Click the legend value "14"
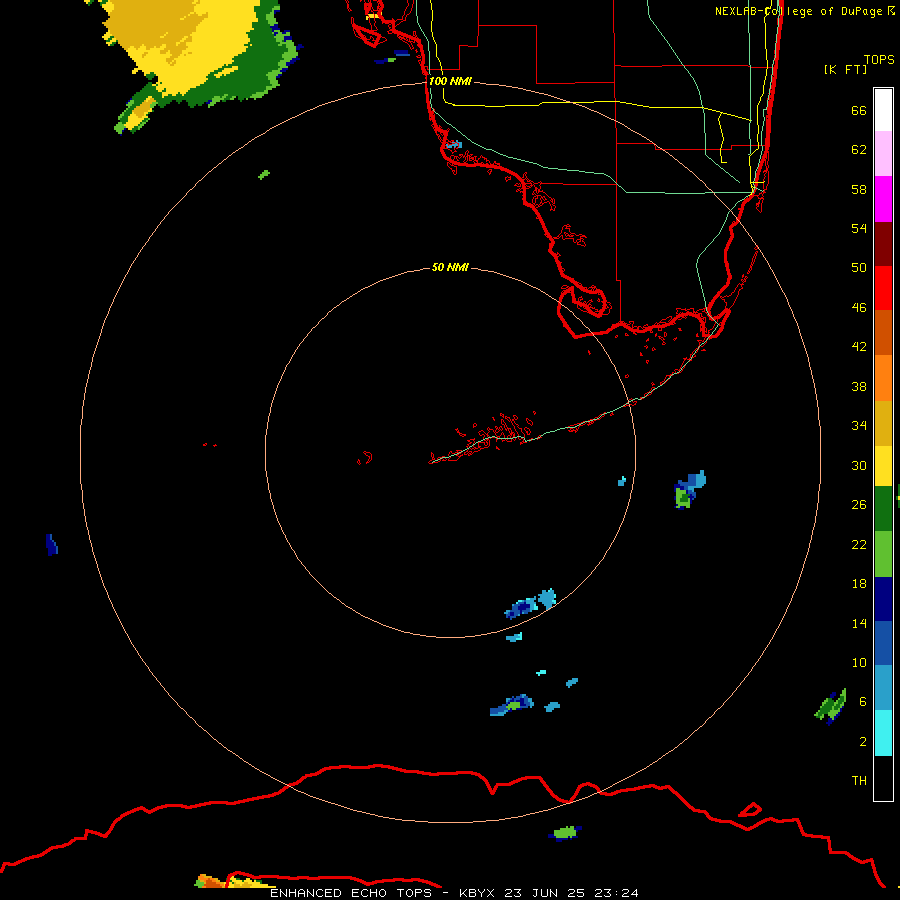Image resolution: width=900 pixels, height=900 pixels. [859, 623]
